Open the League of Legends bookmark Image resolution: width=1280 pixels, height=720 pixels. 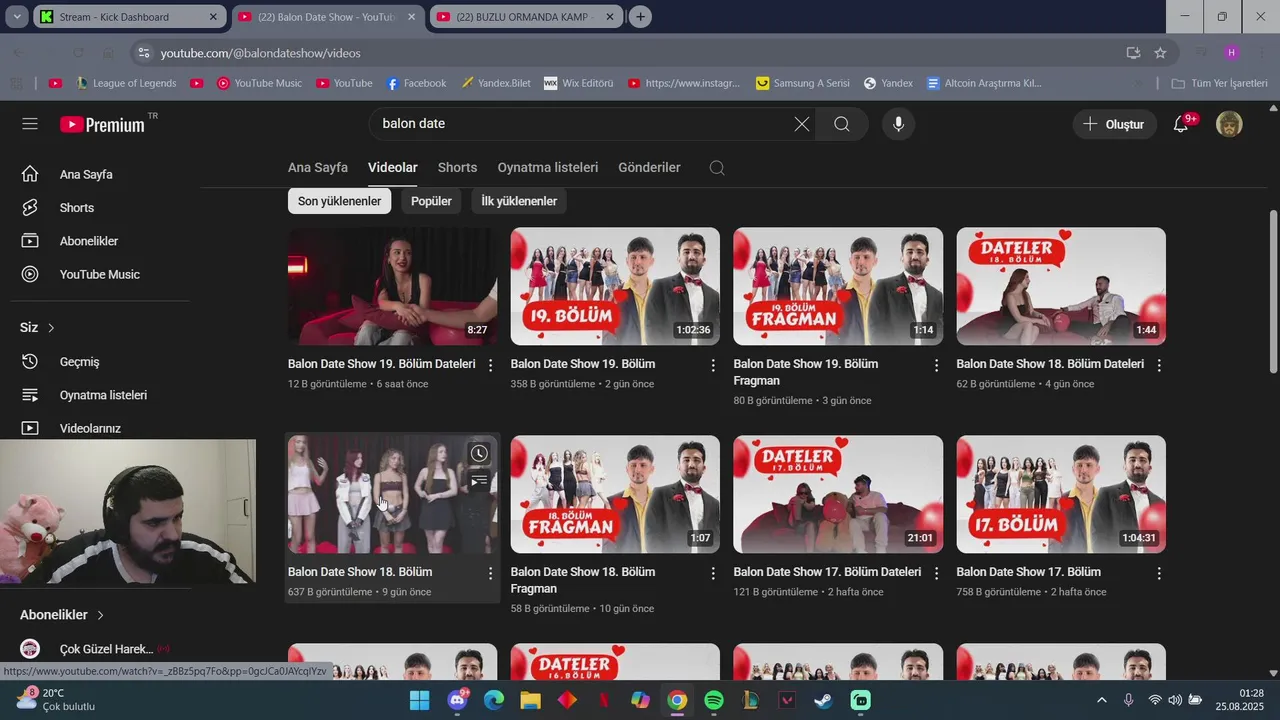pos(126,83)
